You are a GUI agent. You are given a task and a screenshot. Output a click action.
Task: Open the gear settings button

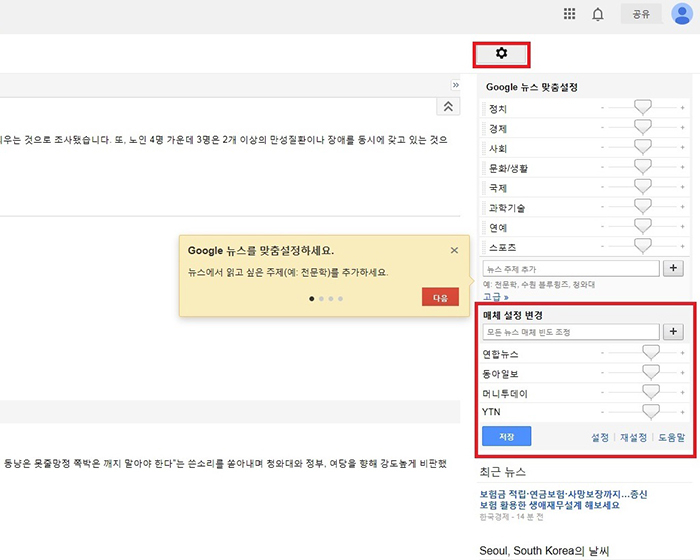pos(502,53)
